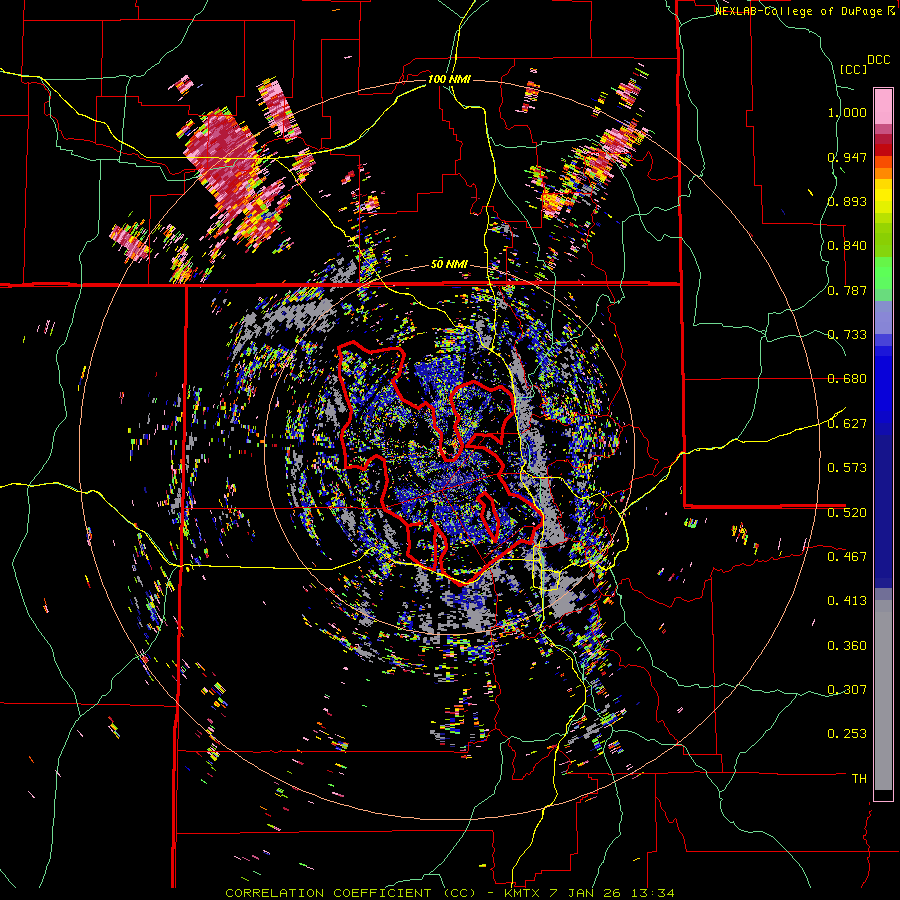Click the 0.520 scale label
The image size is (900, 900).
[x=847, y=512]
